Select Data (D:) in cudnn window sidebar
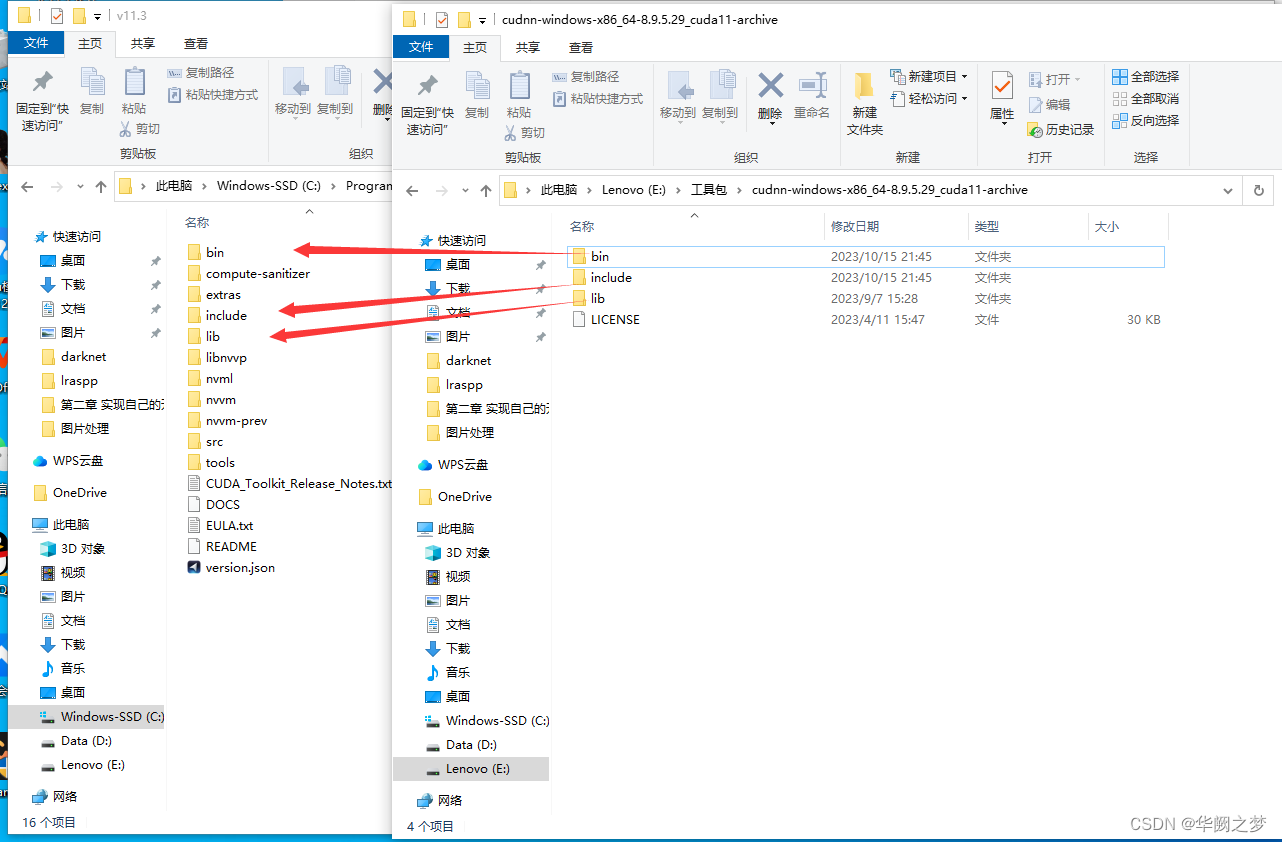The width and height of the screenshot is (1282, 842). point(471,745)
